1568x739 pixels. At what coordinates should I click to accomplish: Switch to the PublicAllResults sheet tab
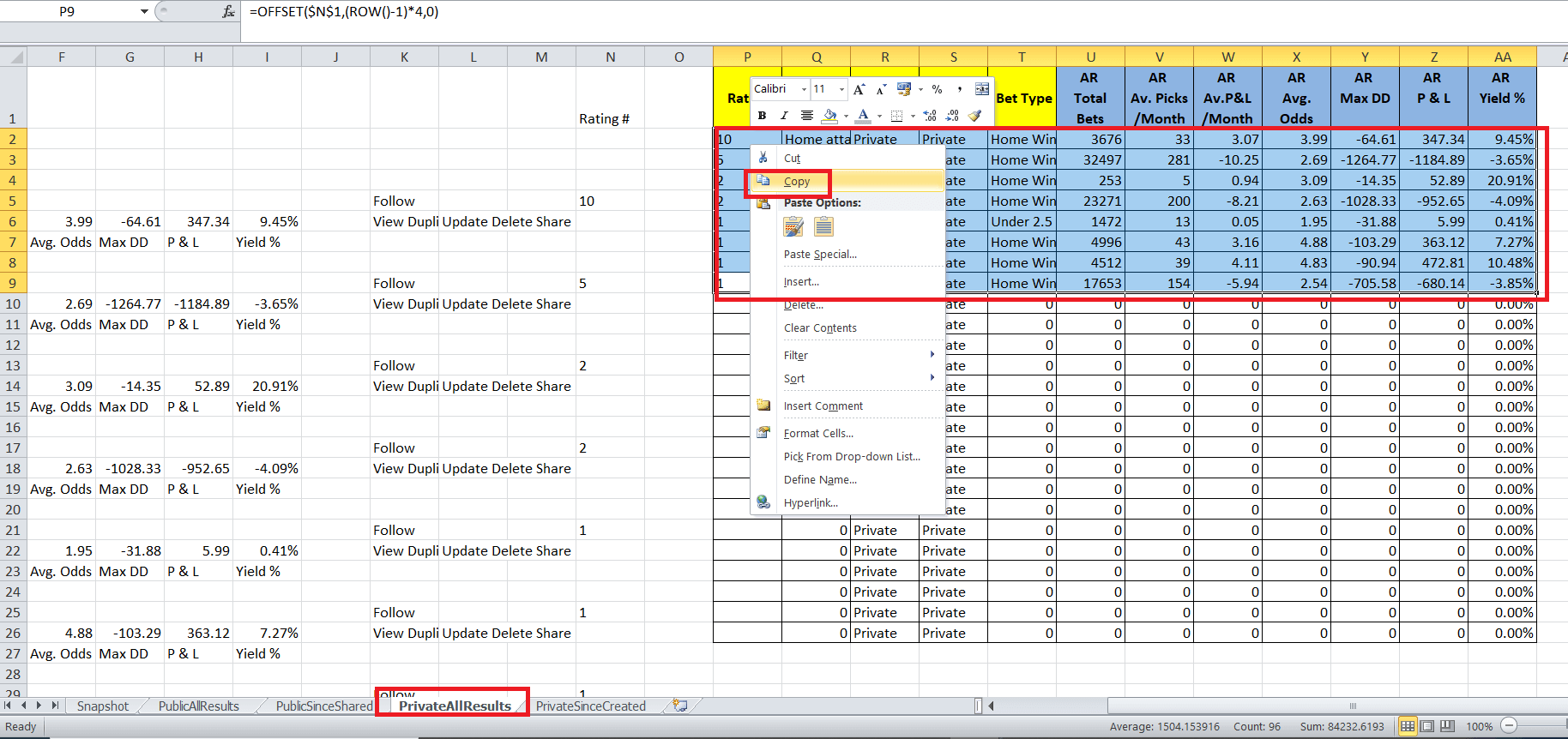(x=199, y=706)
